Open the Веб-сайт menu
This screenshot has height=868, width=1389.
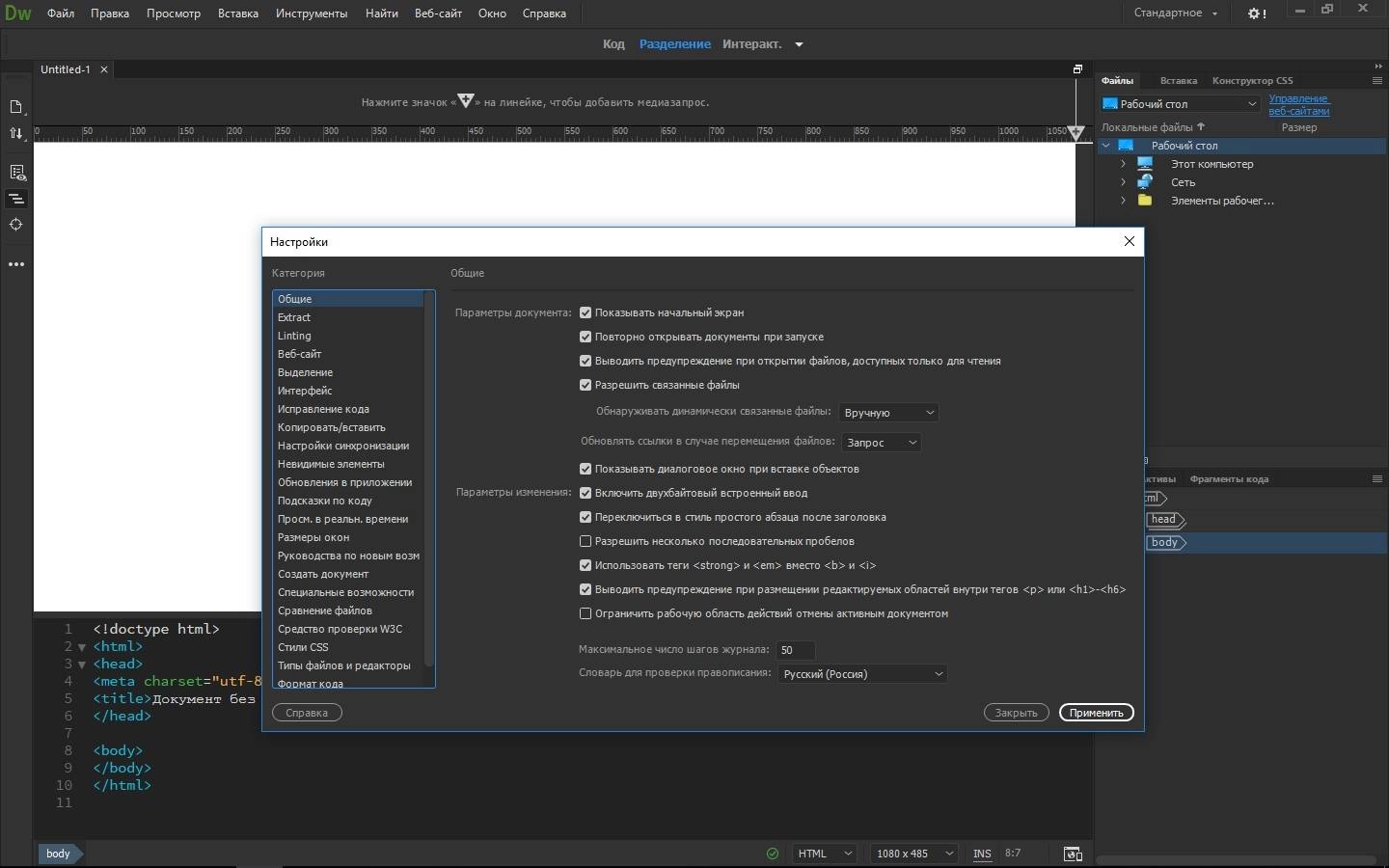pyautogui.click(x=438, y=14)
